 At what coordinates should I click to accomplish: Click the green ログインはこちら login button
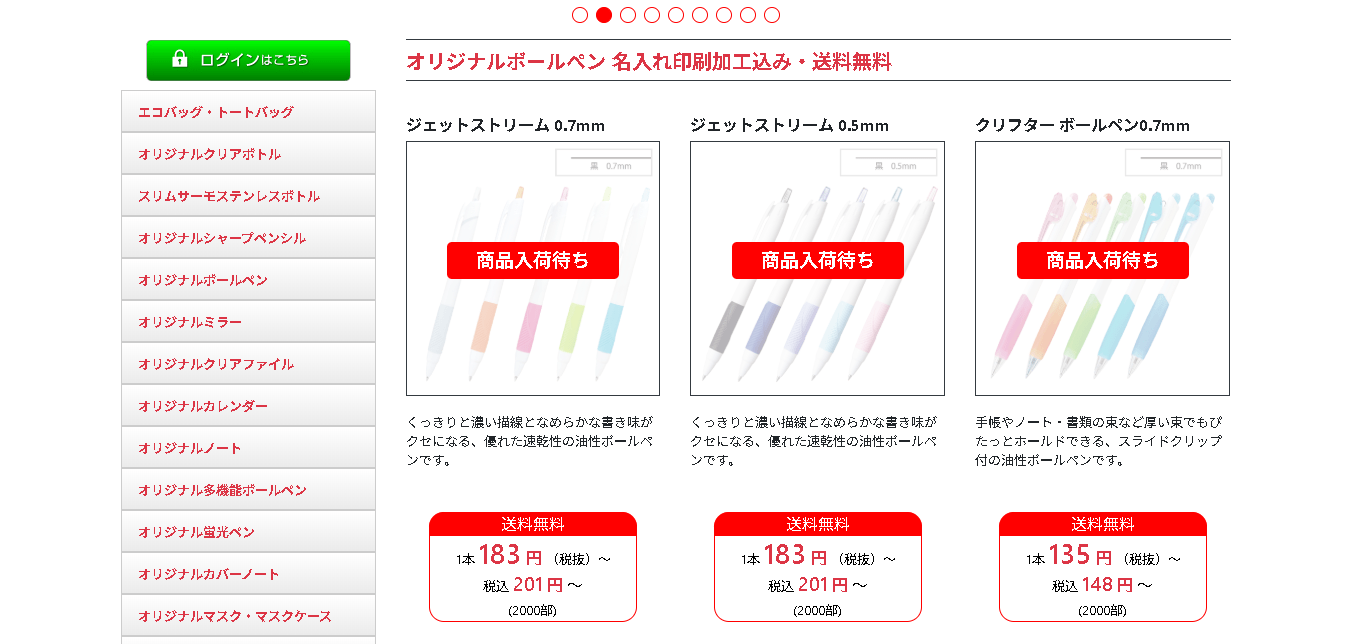[x=248, y=60]
